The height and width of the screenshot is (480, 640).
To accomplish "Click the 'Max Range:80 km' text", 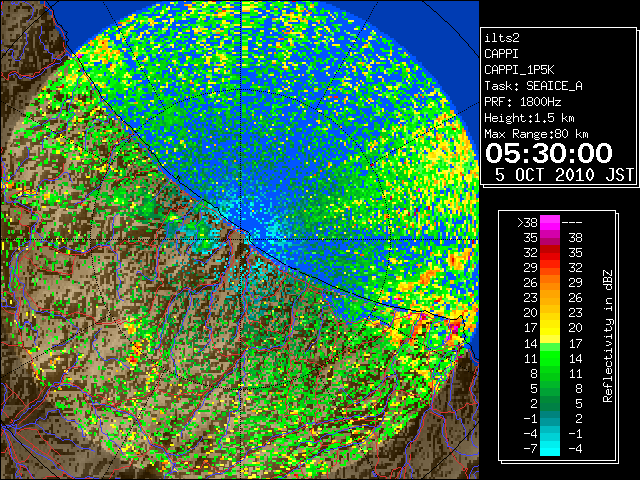I will click(x=536, y=134).
